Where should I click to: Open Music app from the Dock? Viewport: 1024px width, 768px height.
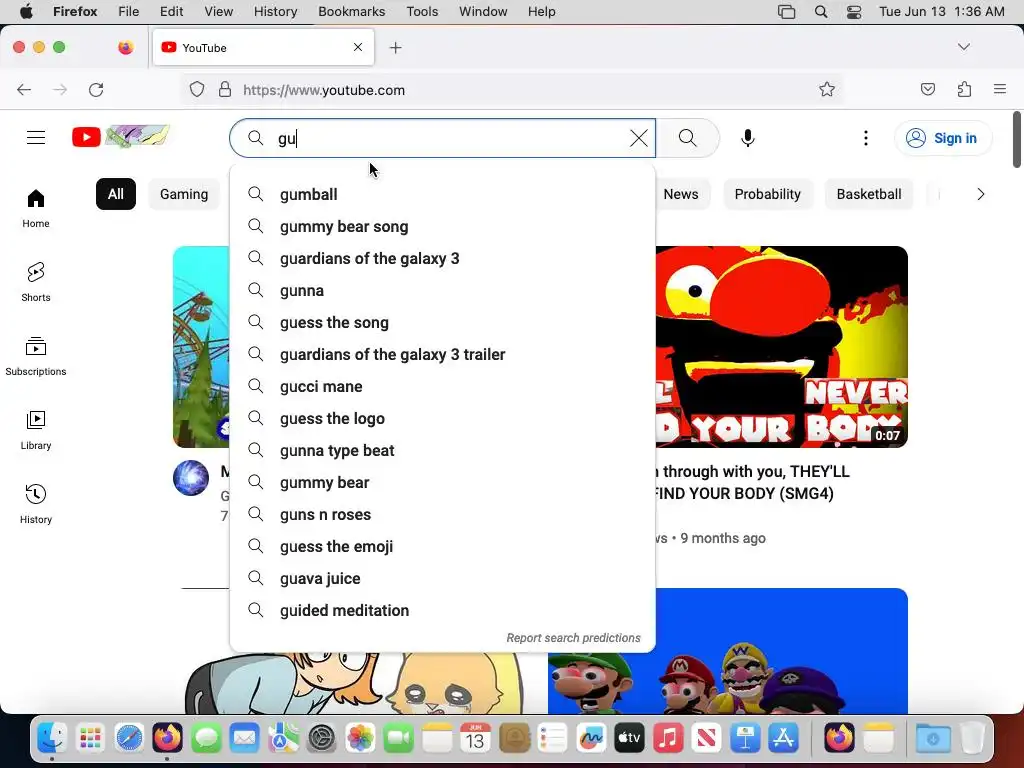tap(667, 739)
